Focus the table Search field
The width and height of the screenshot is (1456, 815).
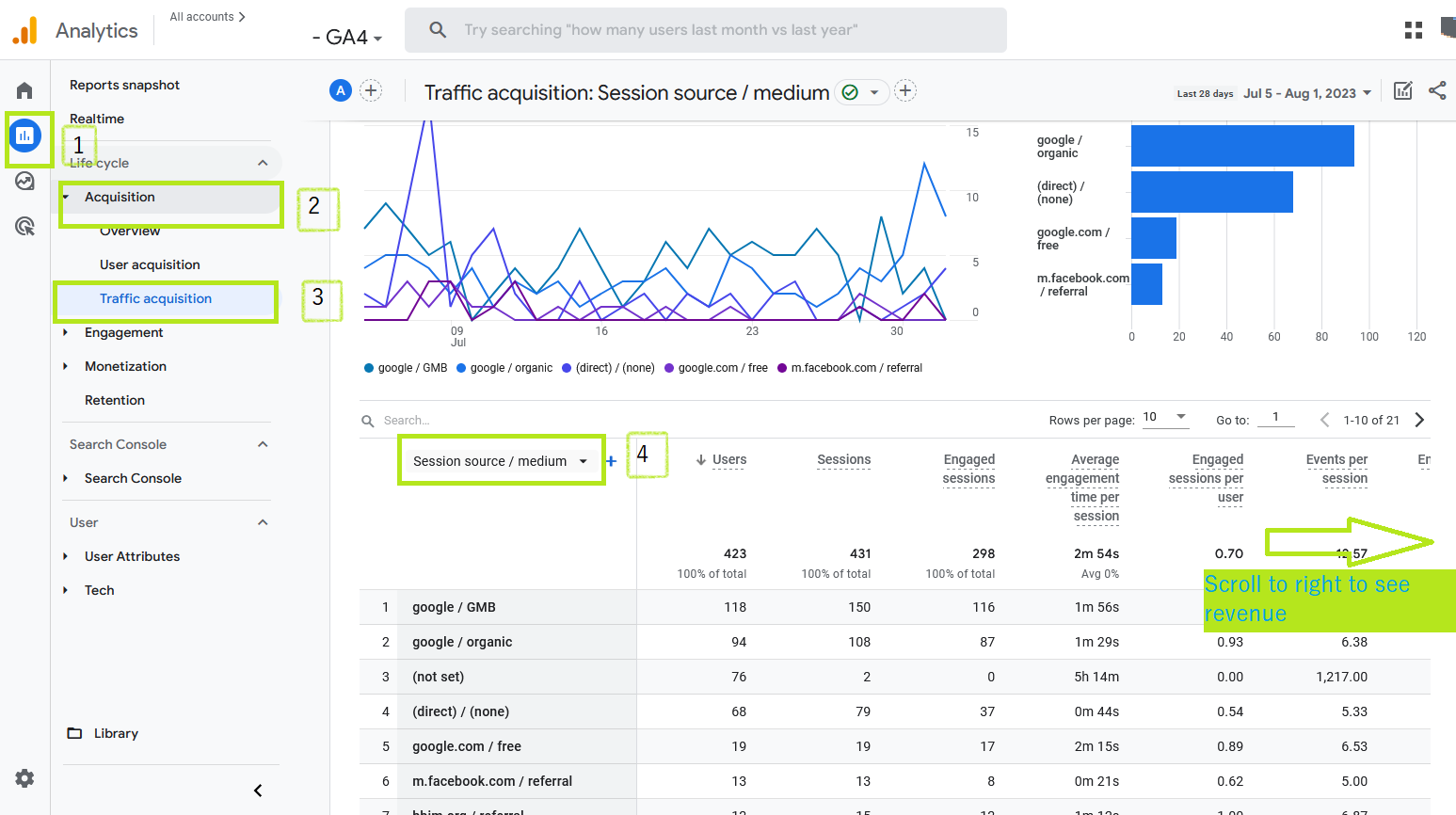point(407,421)
